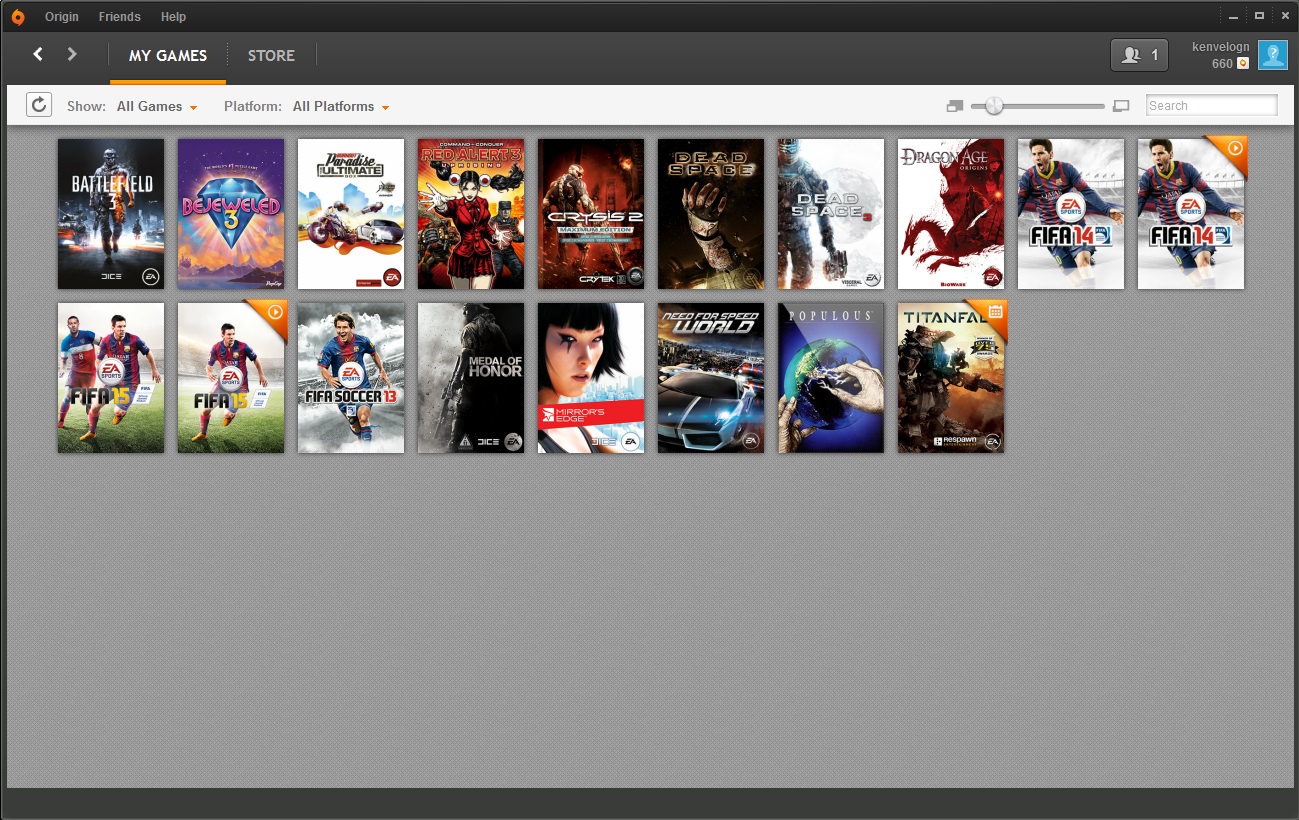Select the Populous game tile

[831, 378]
